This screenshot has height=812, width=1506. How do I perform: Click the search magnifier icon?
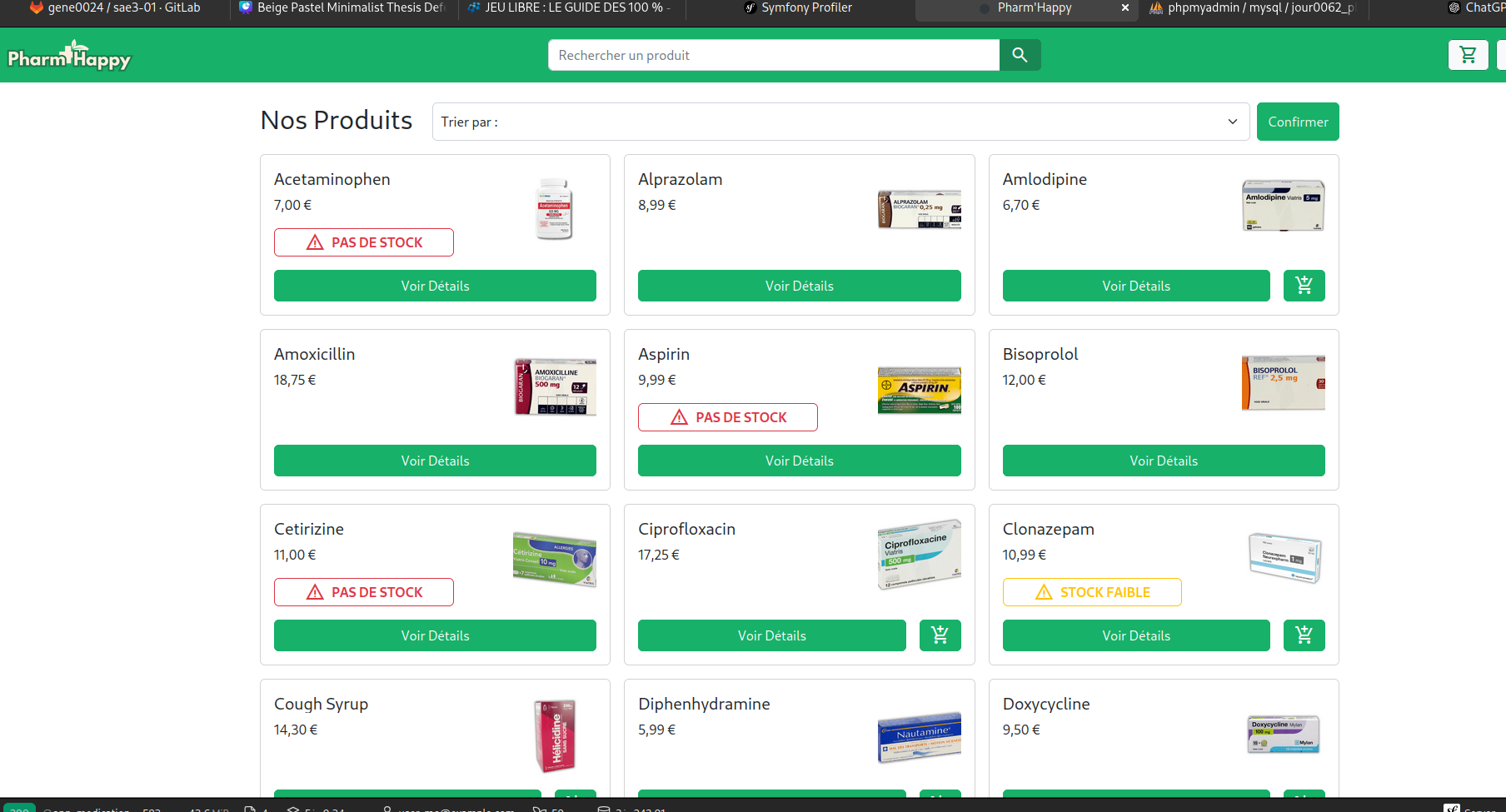[x=1020, y=55]
